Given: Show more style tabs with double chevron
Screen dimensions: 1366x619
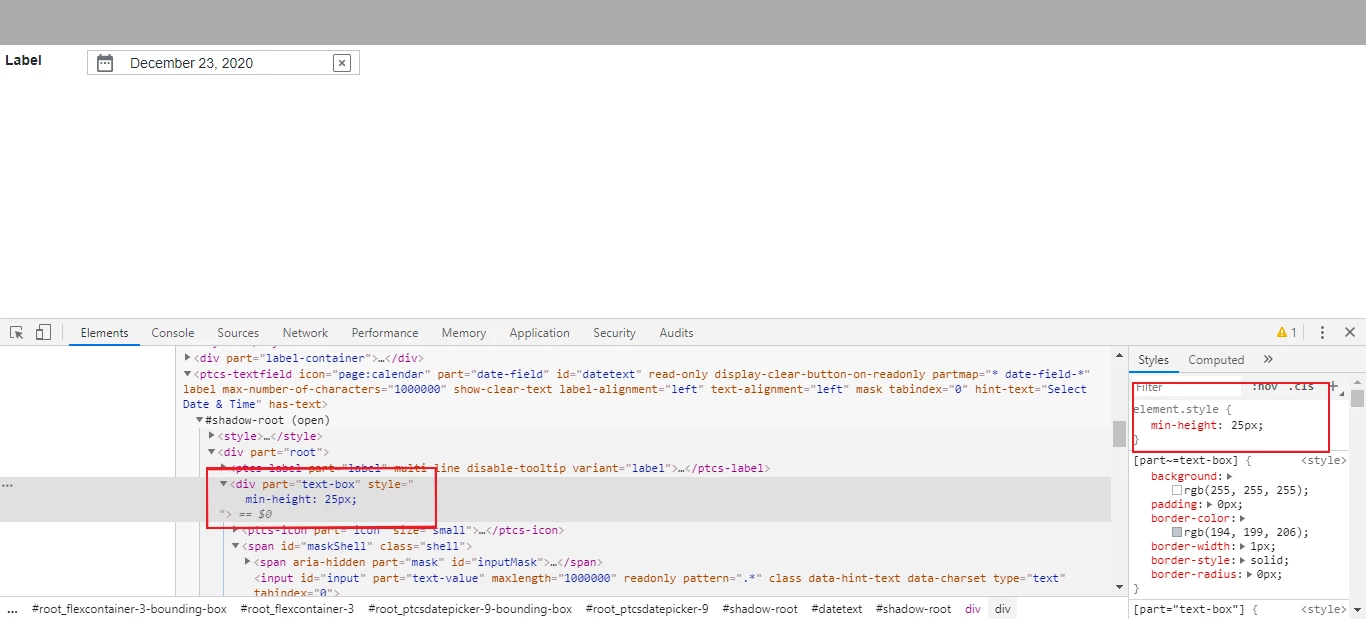Looking at the screenshot, I should coord(1268,360).
